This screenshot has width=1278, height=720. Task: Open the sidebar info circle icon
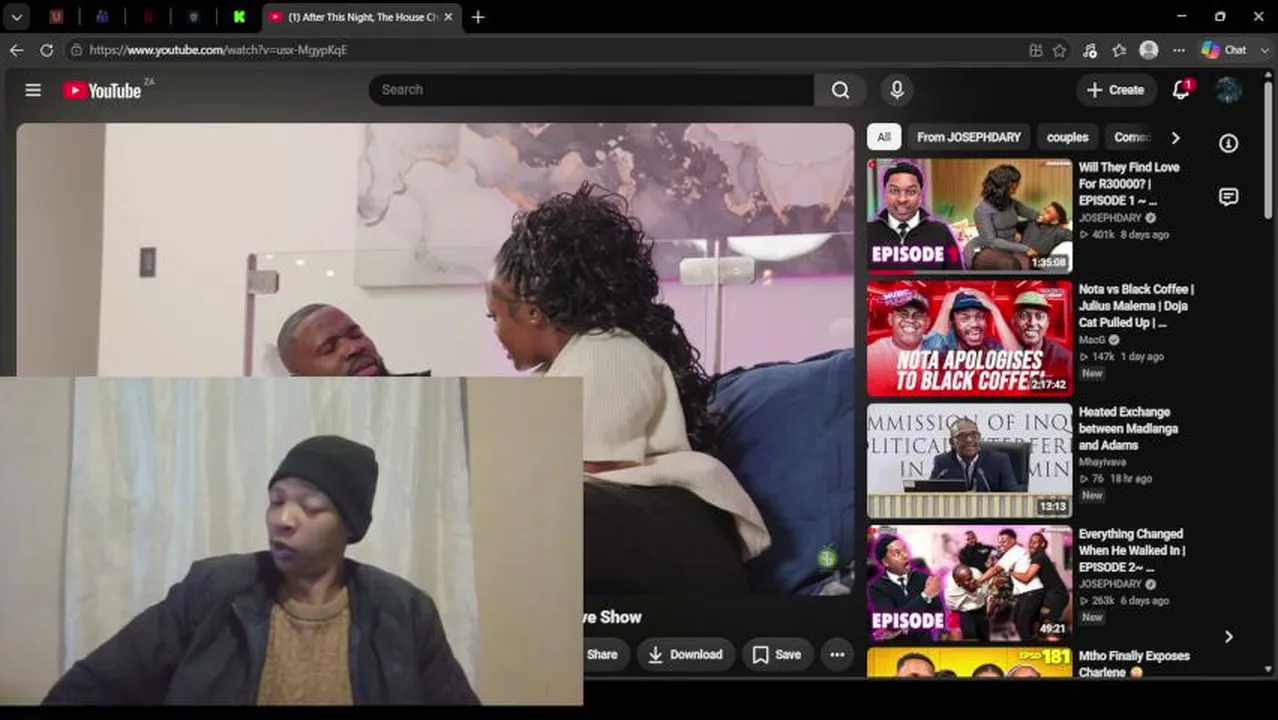(1229, 144)
